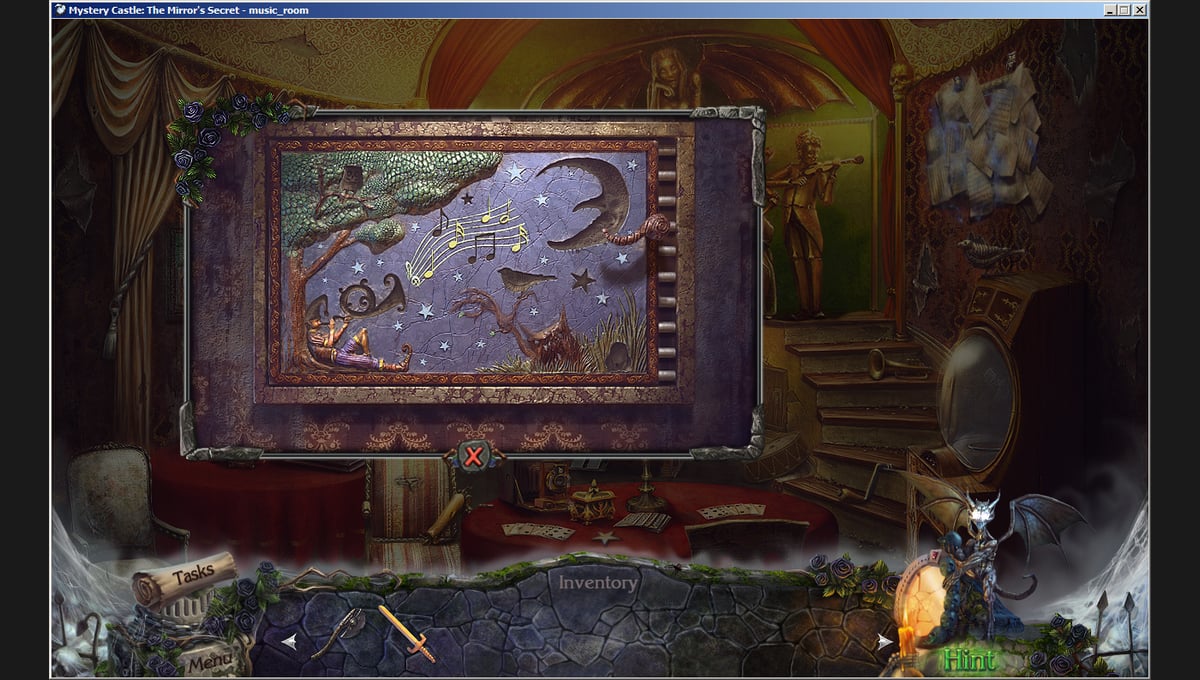This screenshot has height=680, width=1200.
Task: Go to next inventory items with the right arrow
Action: click(885, 642)
